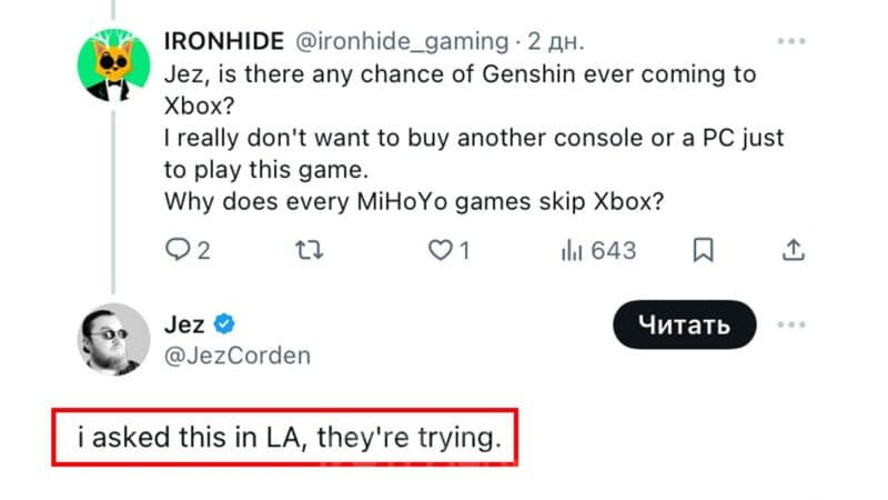Click Jez's reply text about LA
The width and height of the screenshot is (888, 500).
click(x=287, y=437)
